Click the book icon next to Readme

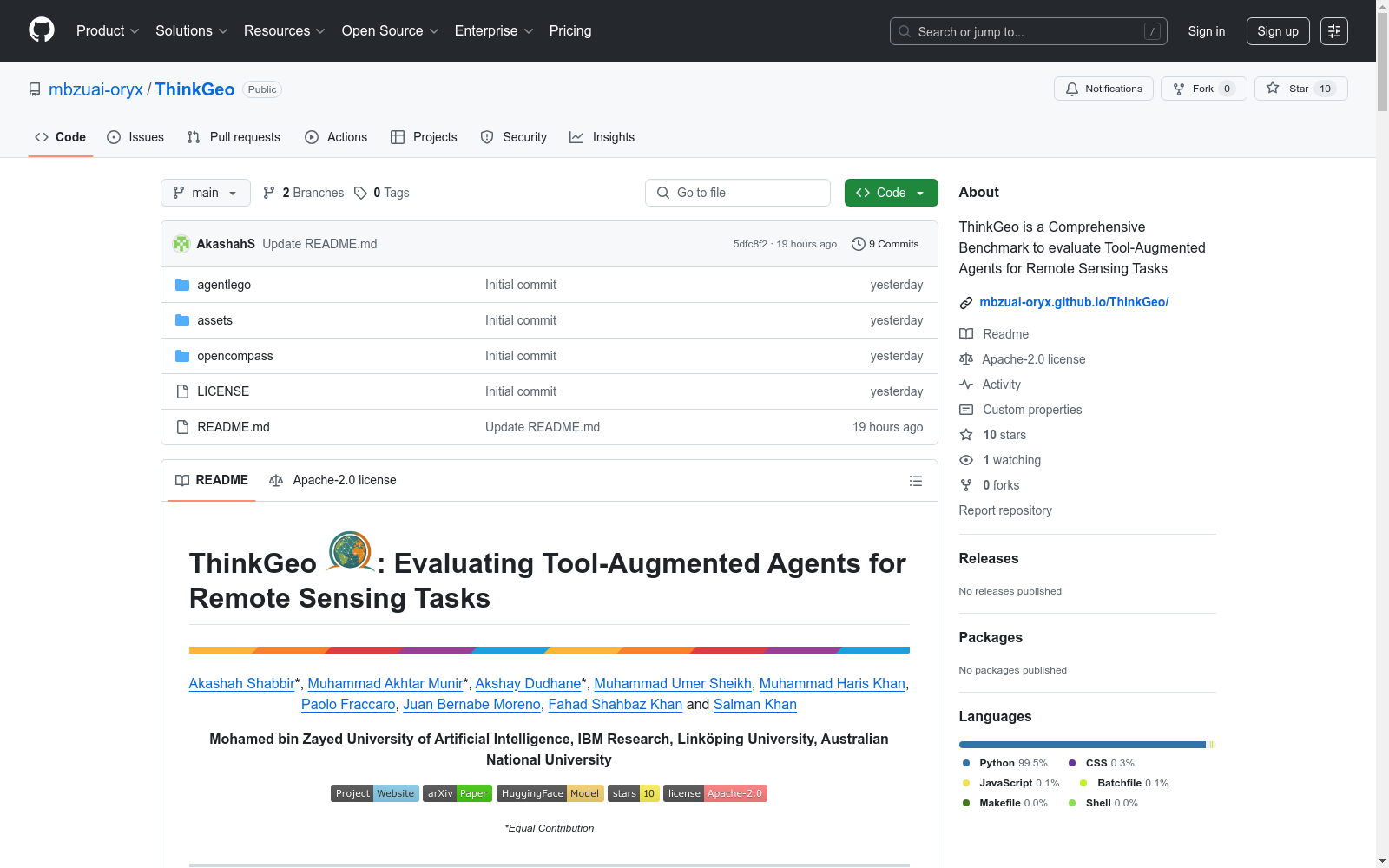pos(966,334)
